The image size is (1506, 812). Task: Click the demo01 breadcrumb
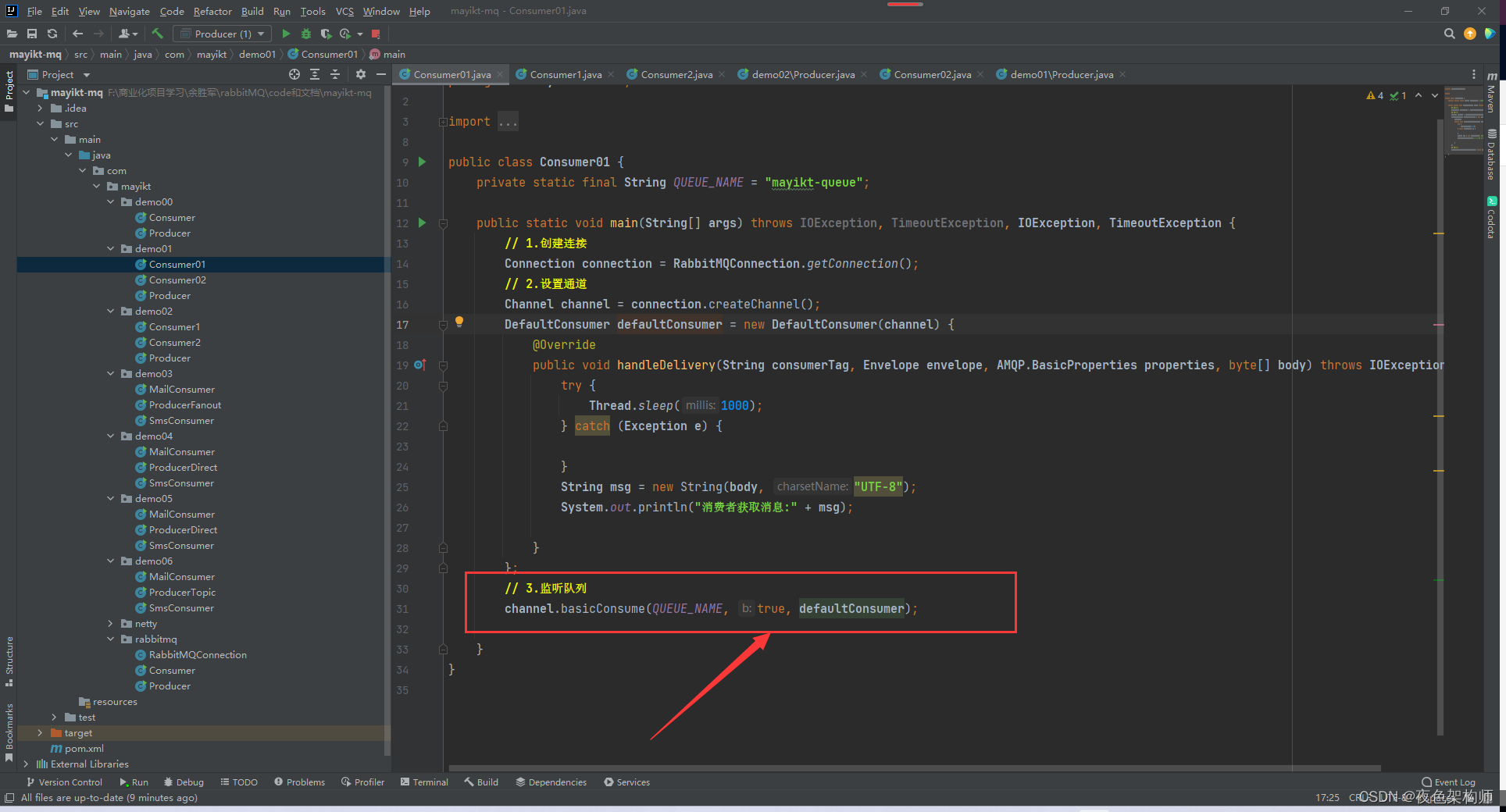pos(257,54)
